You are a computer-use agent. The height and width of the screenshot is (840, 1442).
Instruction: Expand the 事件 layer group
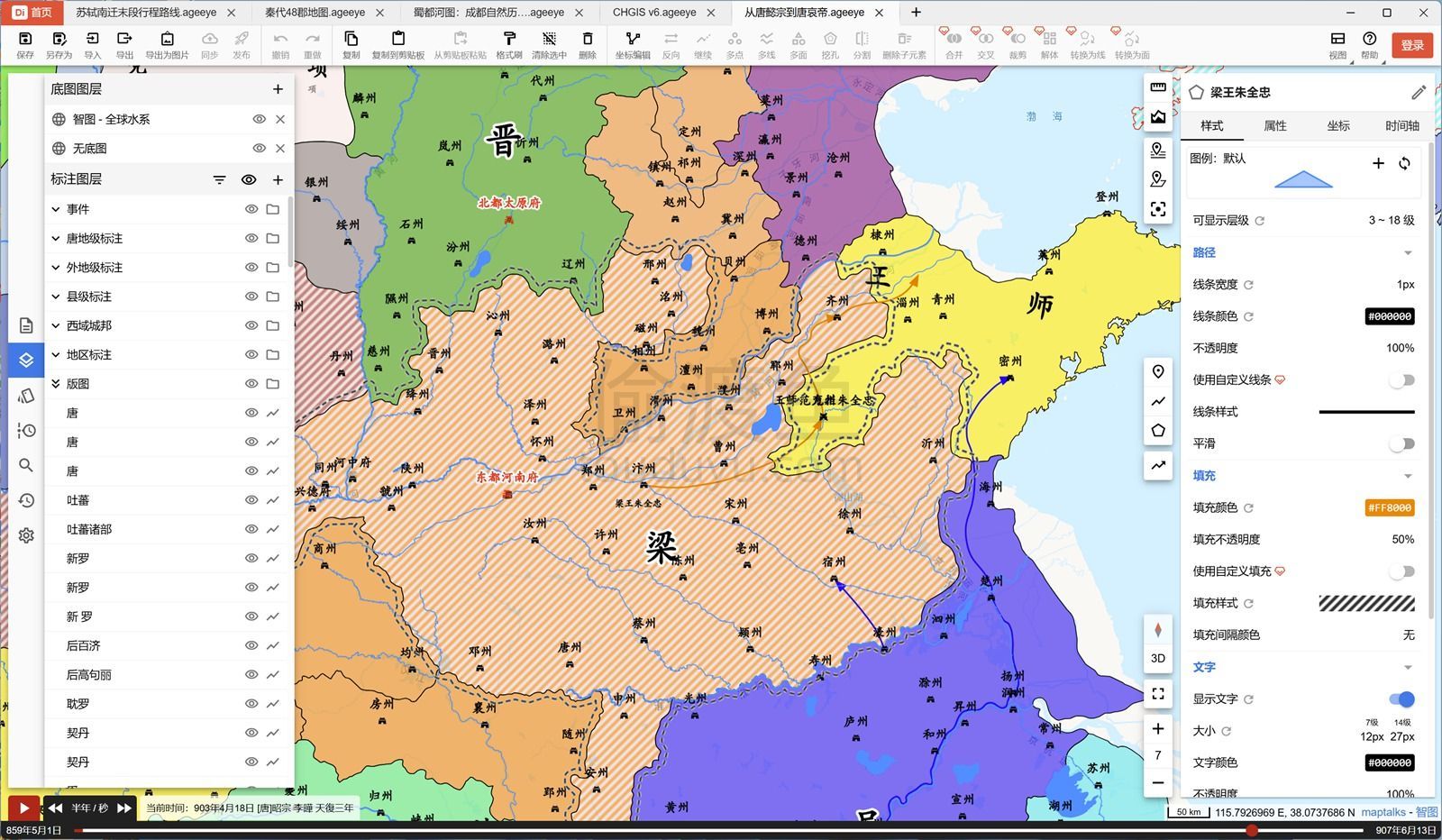pyautogui.click(x=56, y=209)
